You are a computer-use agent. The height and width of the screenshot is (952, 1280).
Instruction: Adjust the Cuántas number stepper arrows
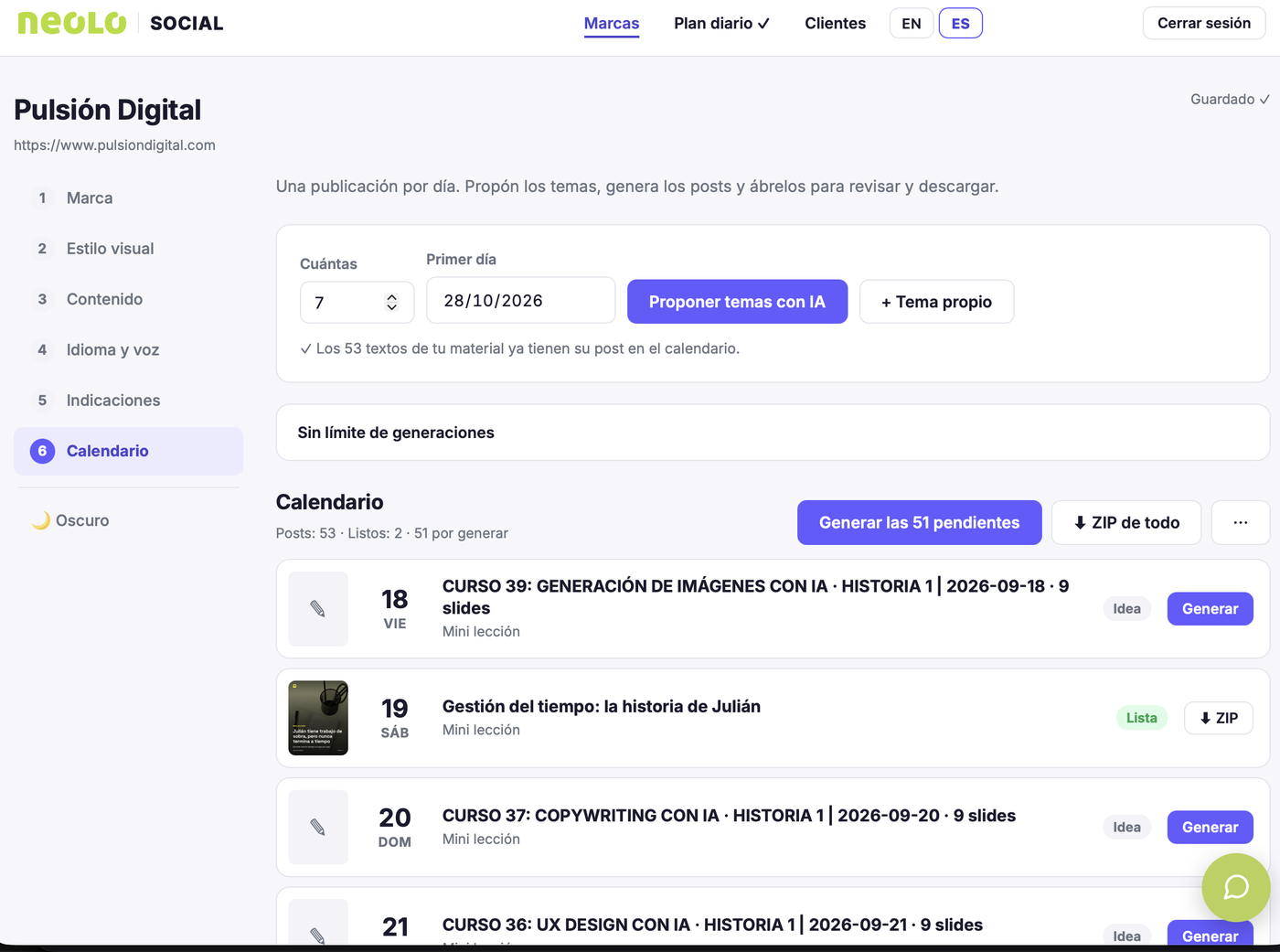click(x=391, y=302)
